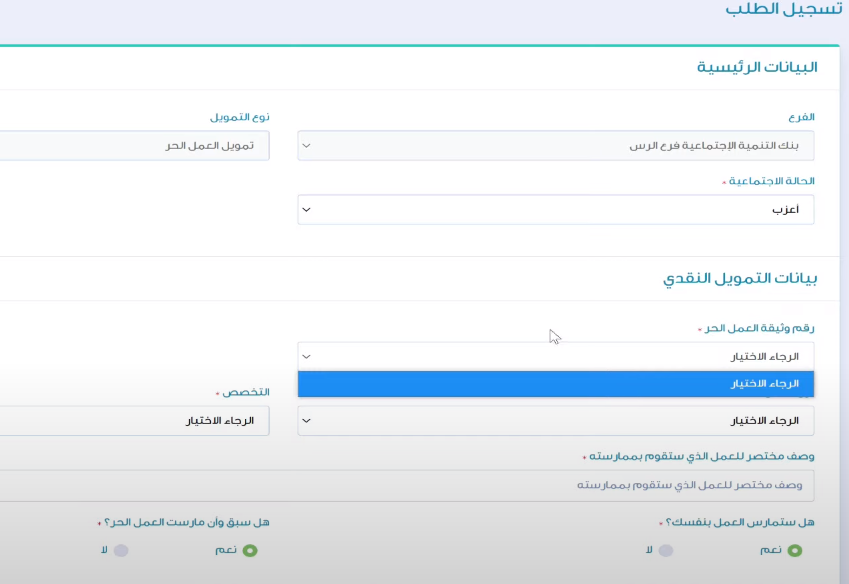Screen dimensions: 849x584
Task: Click the الحالة الاجتماعية field label
Action: pos(772,182)
